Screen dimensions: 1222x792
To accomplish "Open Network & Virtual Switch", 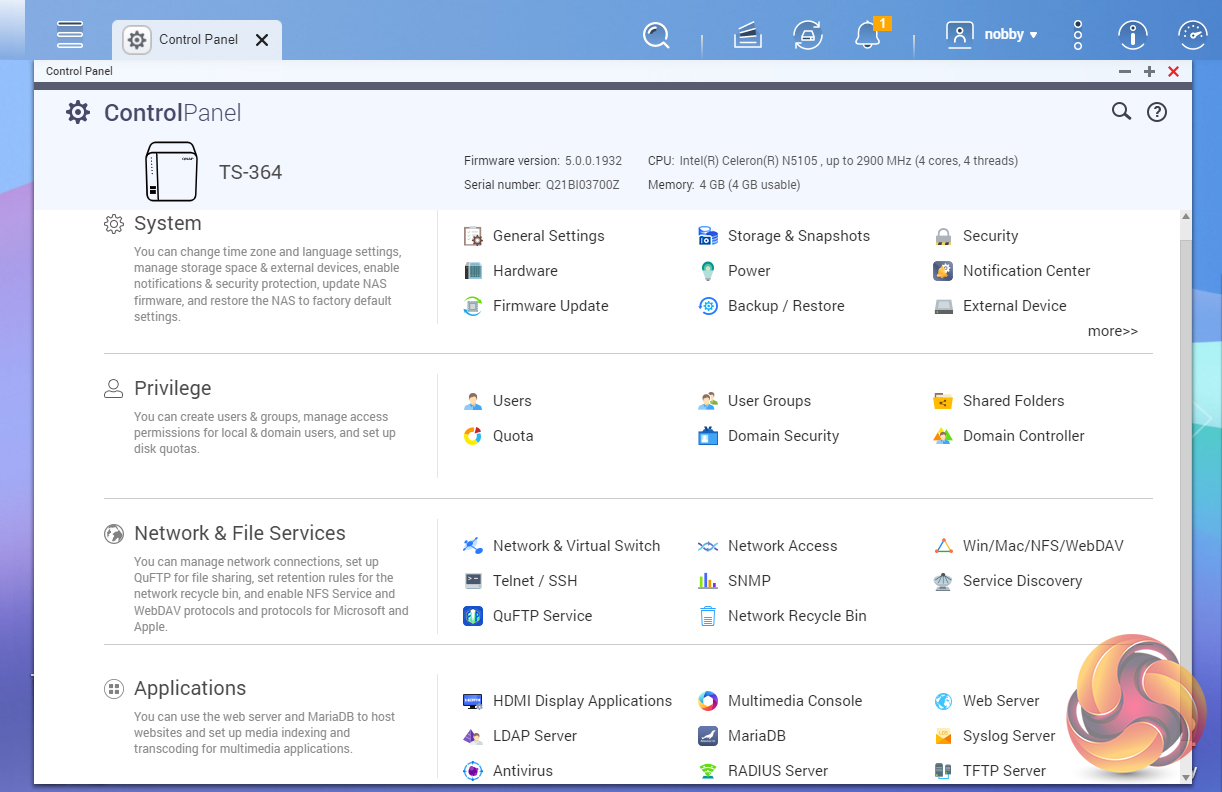I will (576, 546).
